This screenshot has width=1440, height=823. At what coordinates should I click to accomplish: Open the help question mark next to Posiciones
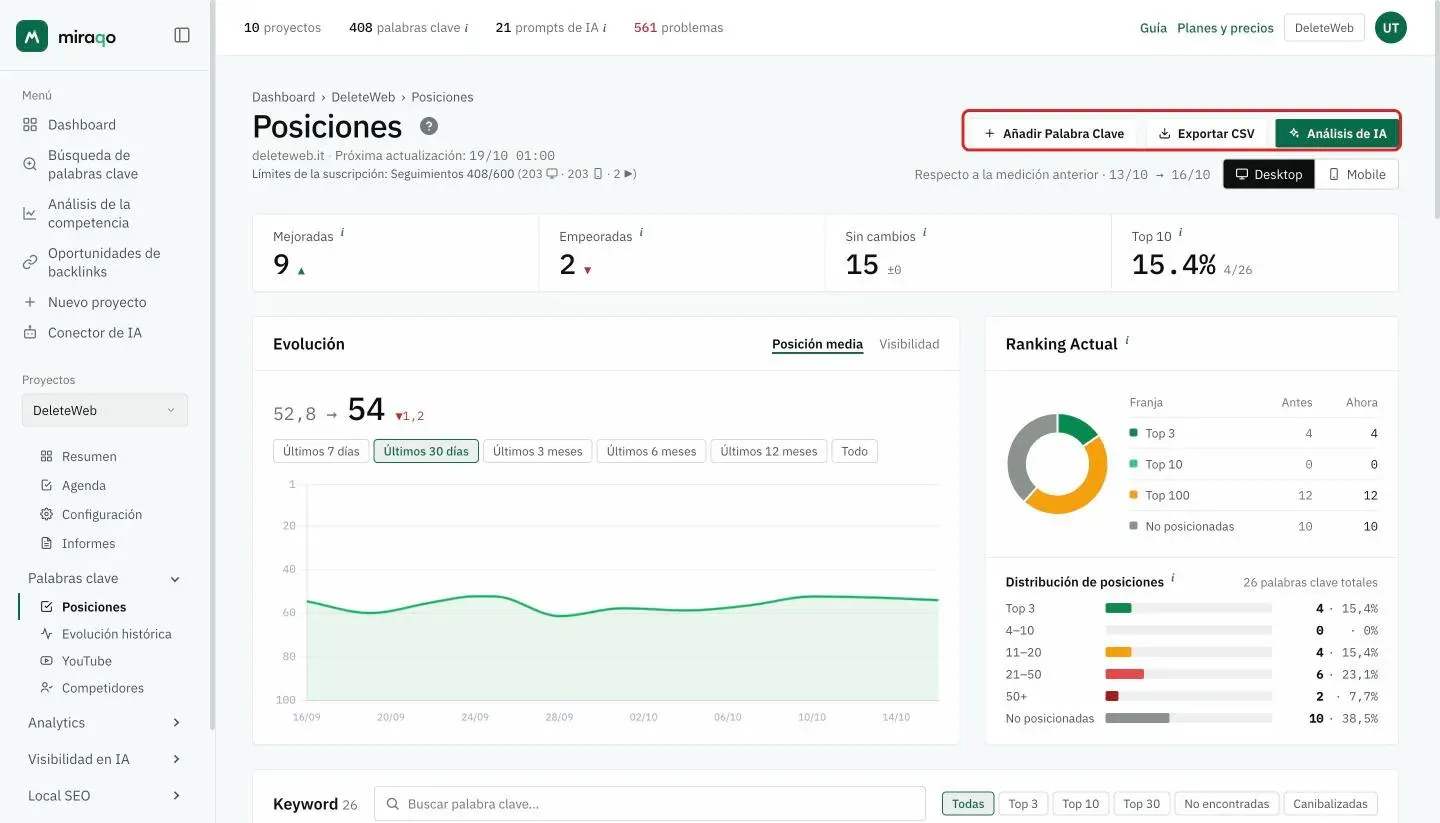click(429, 126)
